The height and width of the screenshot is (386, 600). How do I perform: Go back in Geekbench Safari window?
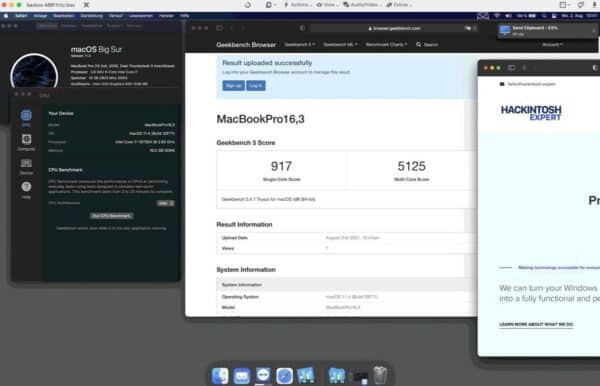pyautogui.click(x=232, y=28)
